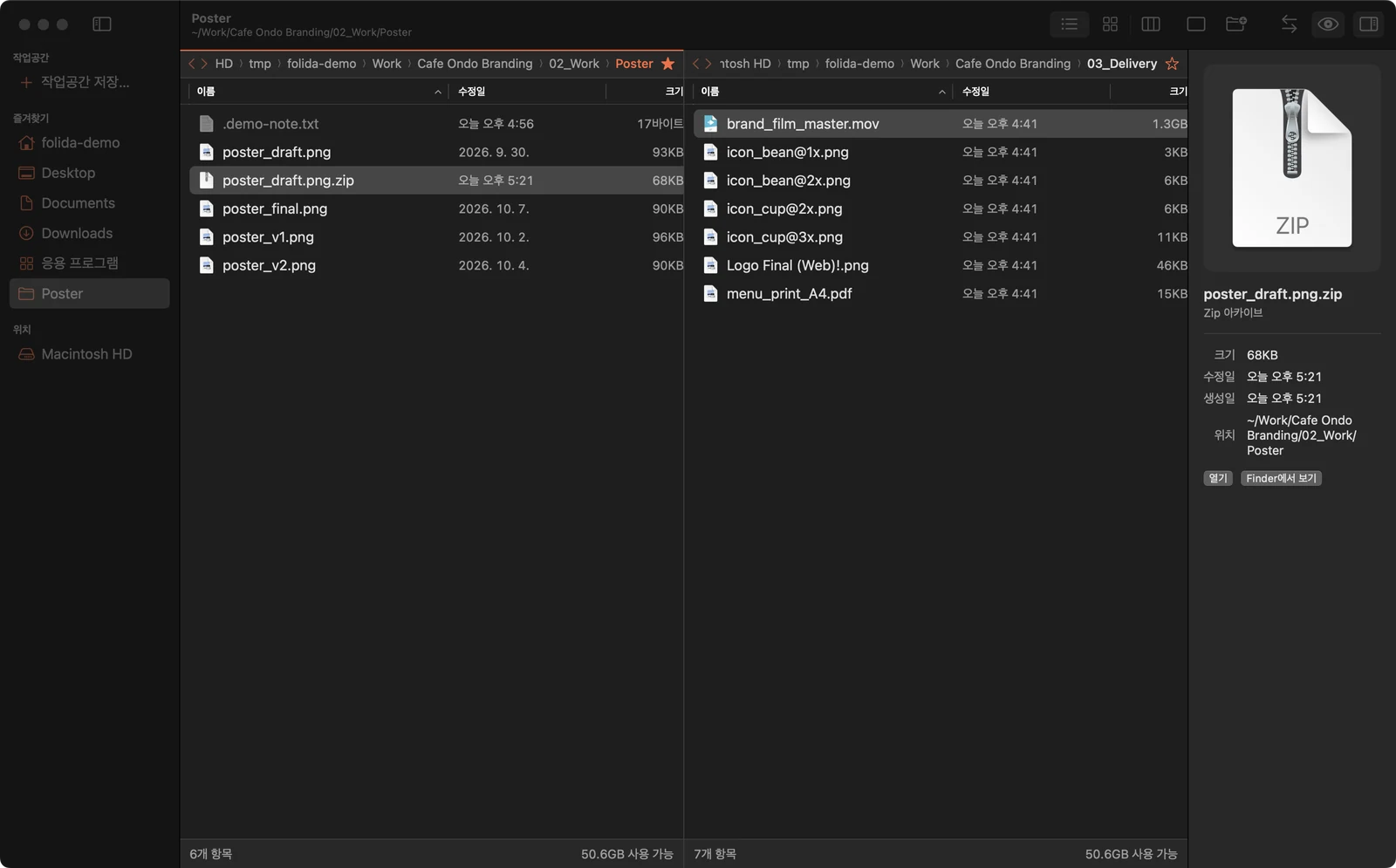Go back in the right pane

click(x=696, y=64)
